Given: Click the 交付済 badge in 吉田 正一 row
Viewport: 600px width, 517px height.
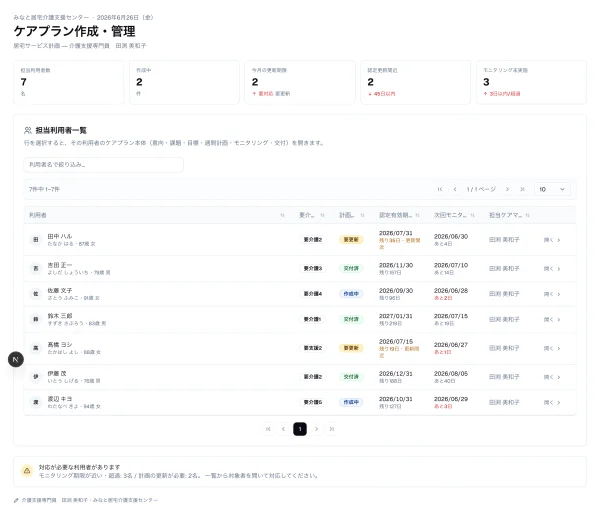Looking at the screenshot, I should pos(351,268).
